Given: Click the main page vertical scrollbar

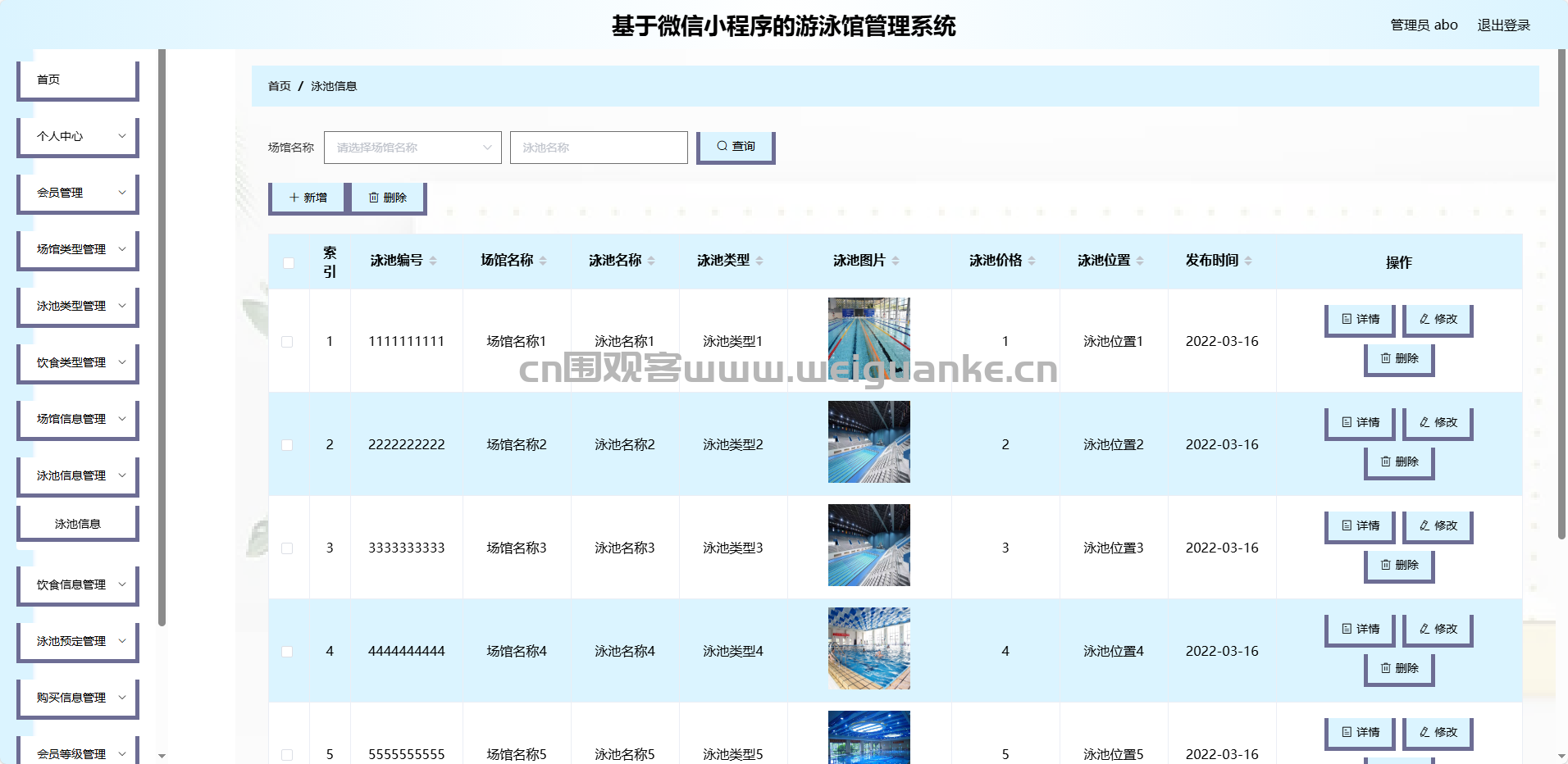Looking at the screenshot, I should click(x=1561, y=293).
